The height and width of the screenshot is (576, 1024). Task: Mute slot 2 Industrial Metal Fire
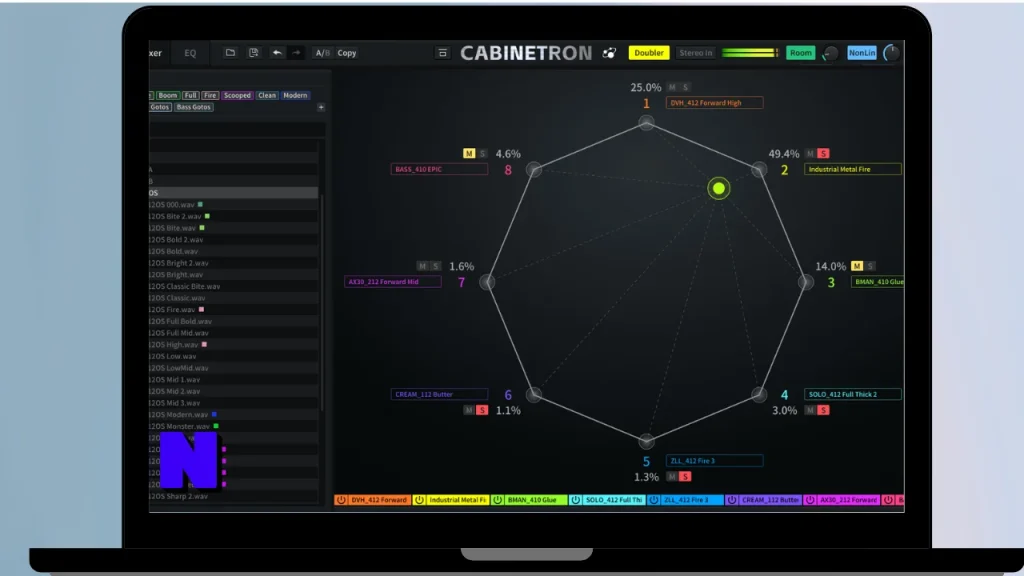pos(810,153)
